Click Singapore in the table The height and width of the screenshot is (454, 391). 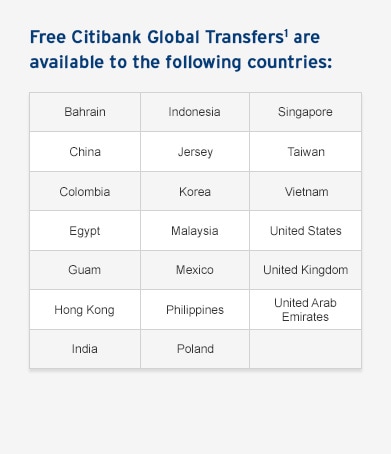pyautogui.click(x=306, y=112)
